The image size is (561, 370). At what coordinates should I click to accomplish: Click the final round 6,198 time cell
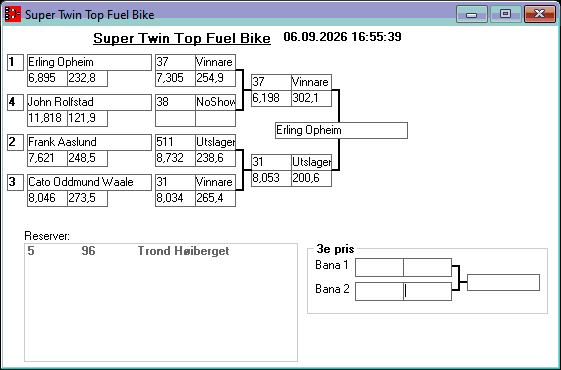click(271, 98)
